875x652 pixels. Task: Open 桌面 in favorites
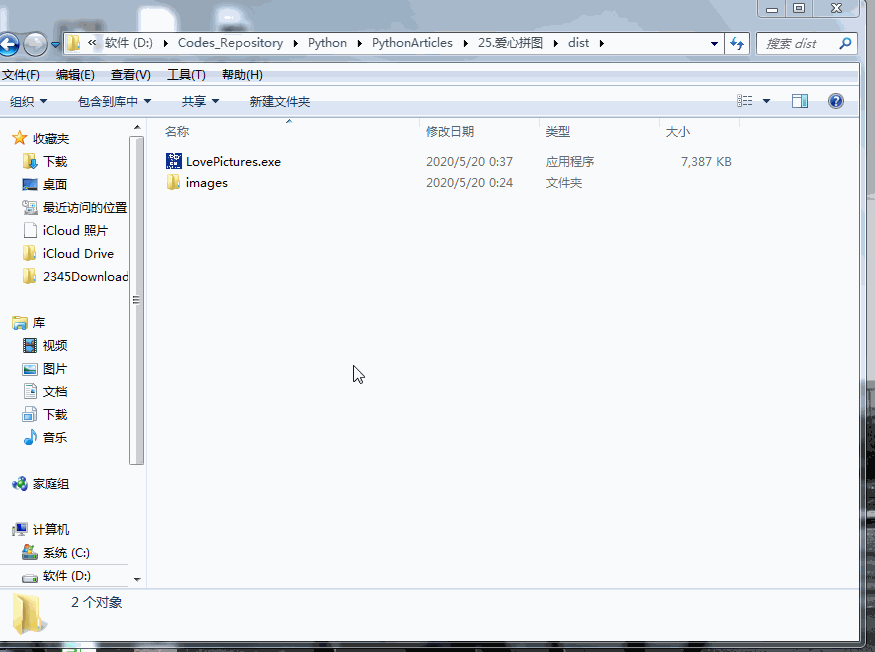(55, 184)
